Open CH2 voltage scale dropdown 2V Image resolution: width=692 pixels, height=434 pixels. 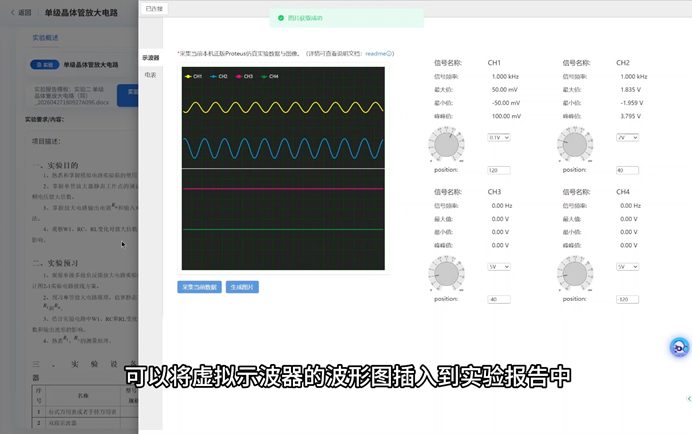pyautogui.click(x=627, y=138)
